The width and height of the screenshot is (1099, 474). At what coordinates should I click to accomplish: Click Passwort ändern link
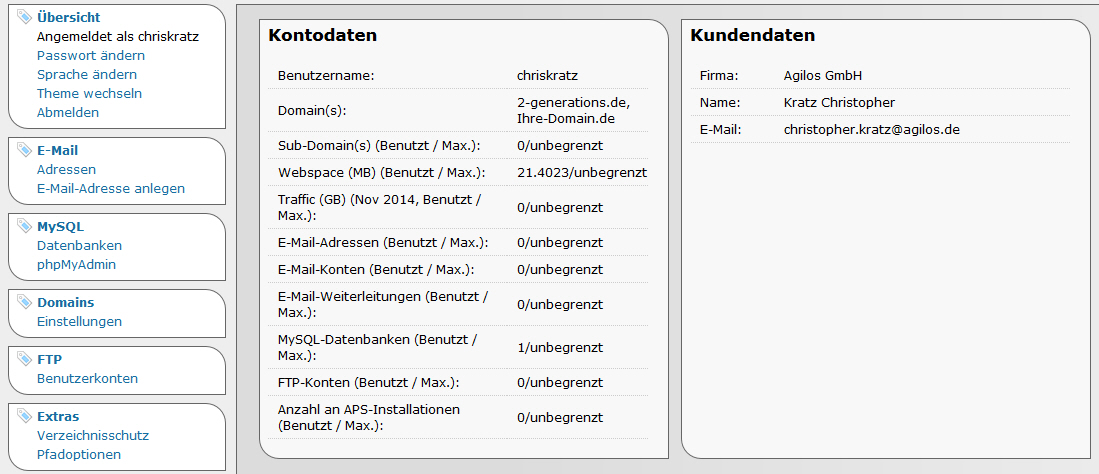(x=91, y=55)
